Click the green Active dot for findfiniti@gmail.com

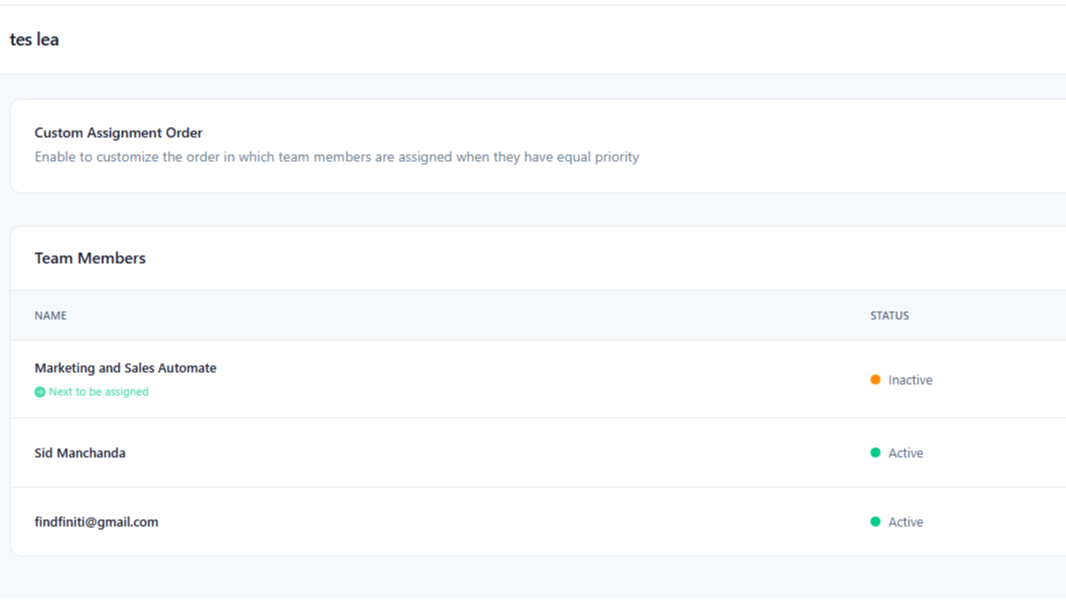[x=875, y=521]
